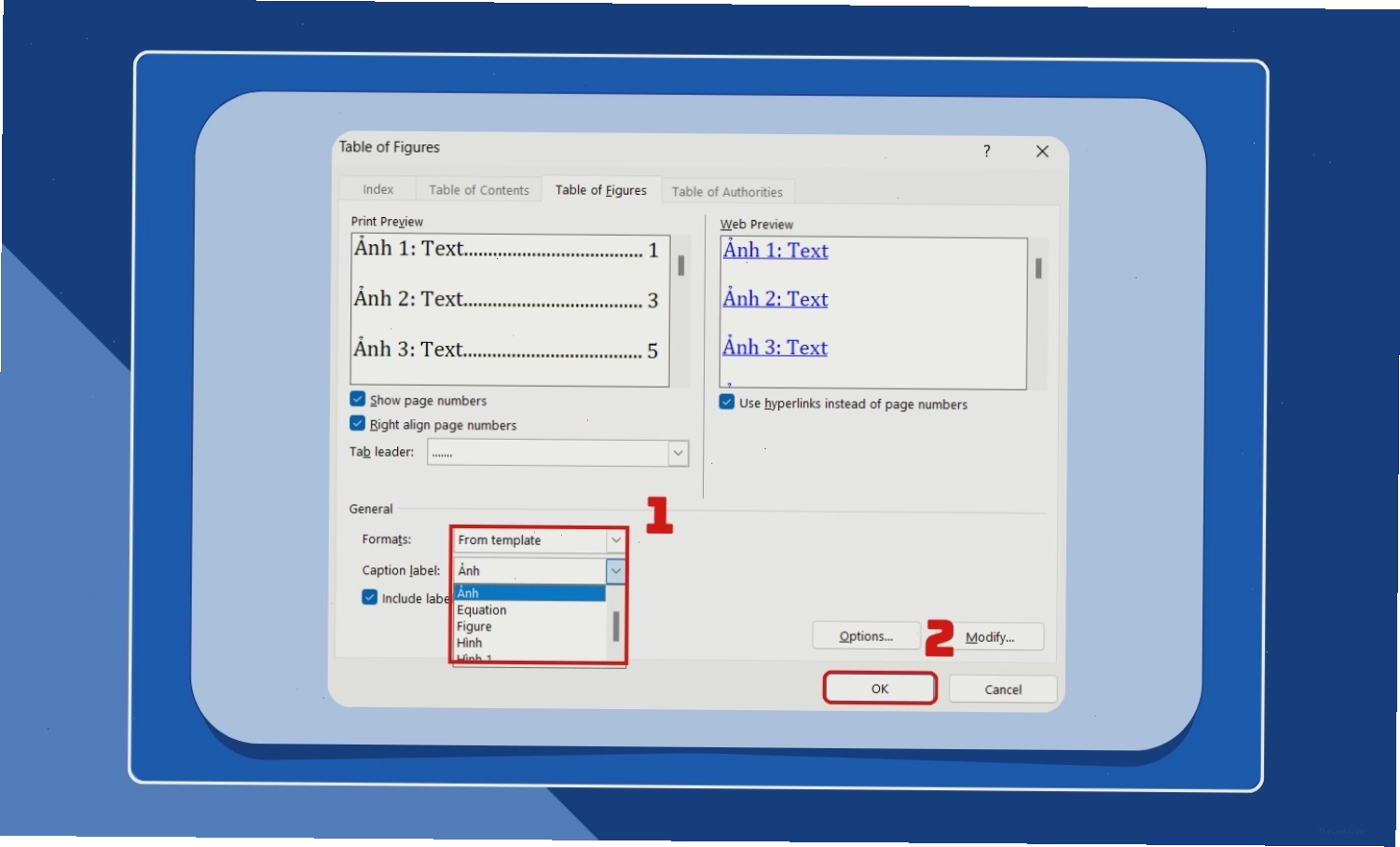Click the caption list scrollbar

616,625
